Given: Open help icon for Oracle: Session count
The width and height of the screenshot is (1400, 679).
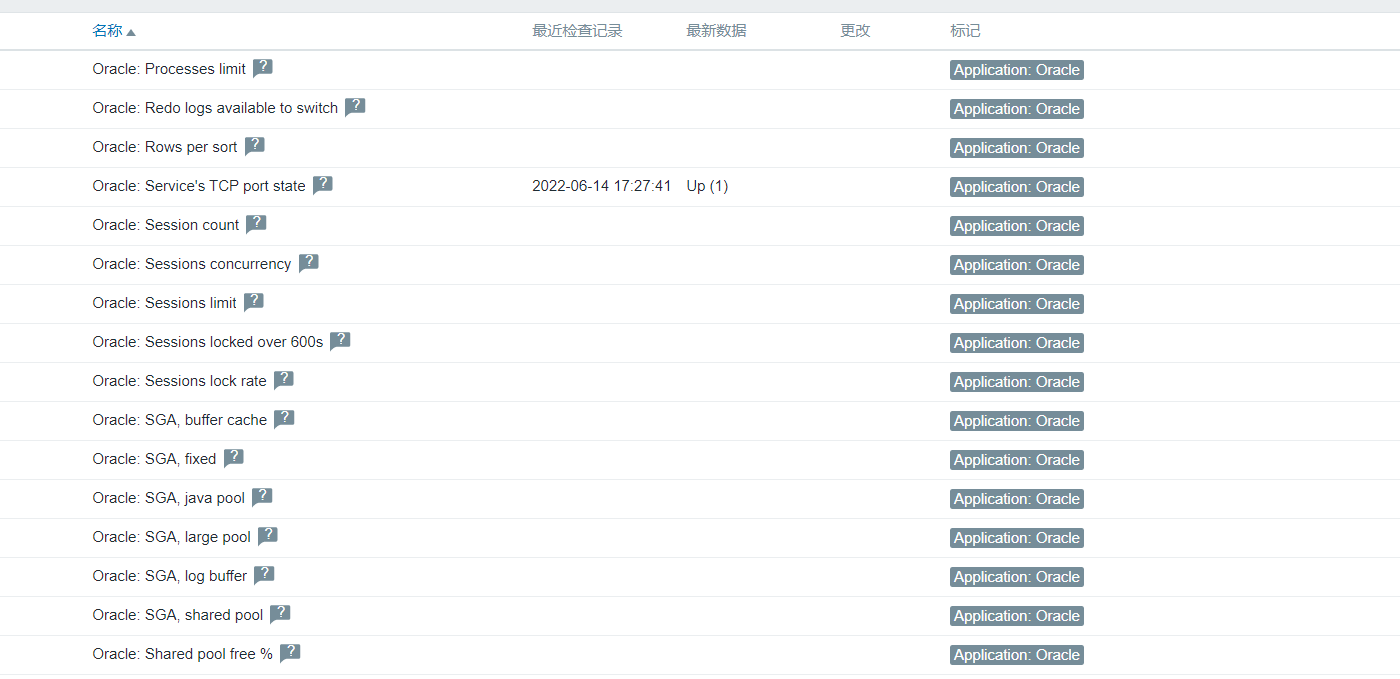Looking at the screenshot, I should pyautogui.click(x=256, y=224).
